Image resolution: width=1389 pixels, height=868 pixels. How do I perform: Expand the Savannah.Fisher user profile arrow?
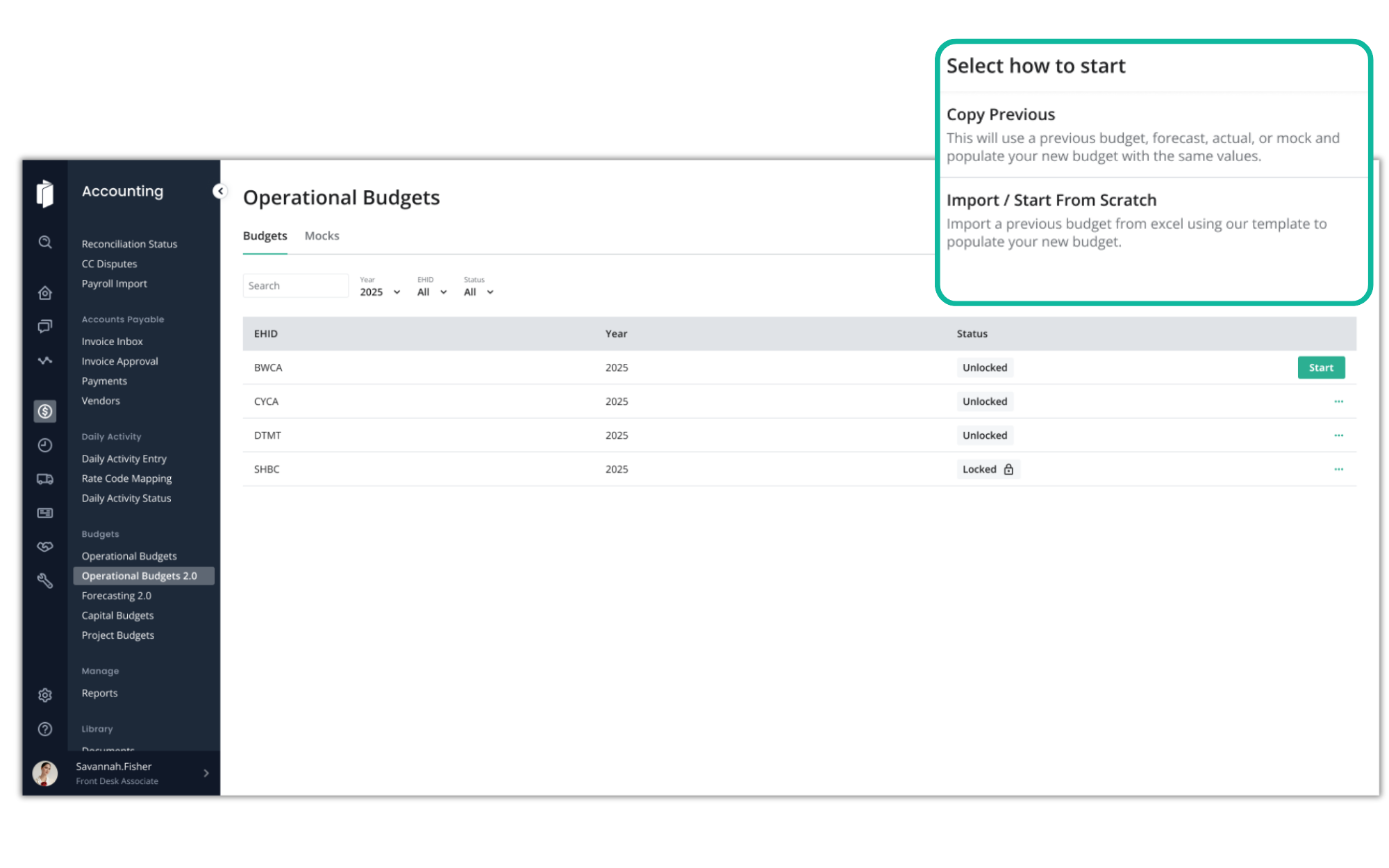[x=206, y=773]
